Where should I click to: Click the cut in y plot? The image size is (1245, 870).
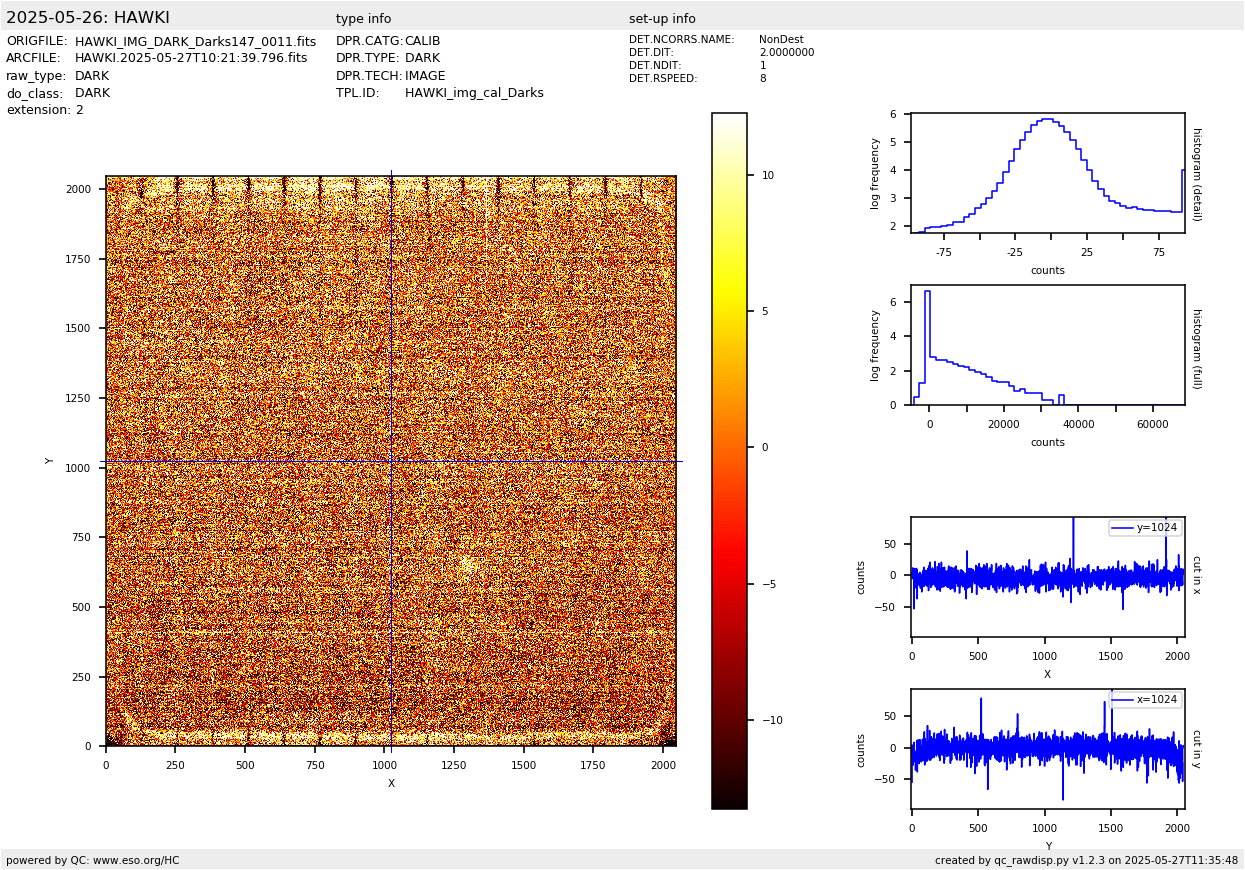[1047, 748]
